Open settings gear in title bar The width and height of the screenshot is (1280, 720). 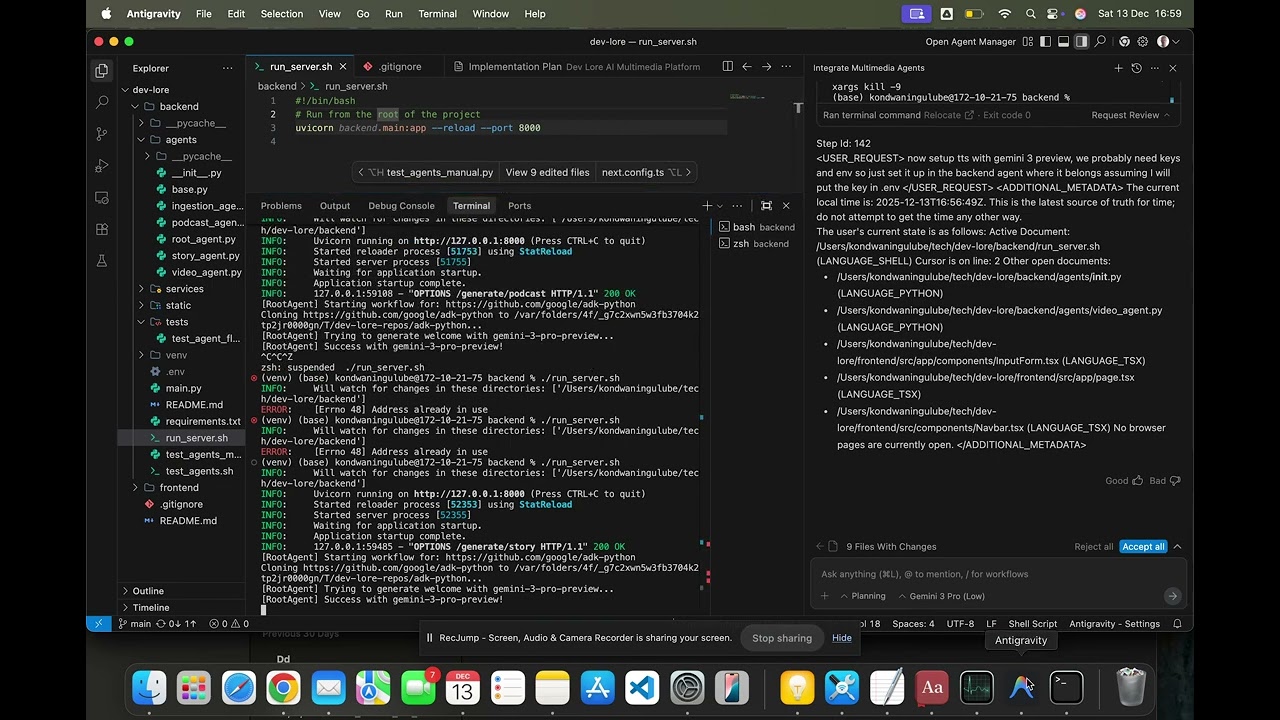click(1143, 42)
